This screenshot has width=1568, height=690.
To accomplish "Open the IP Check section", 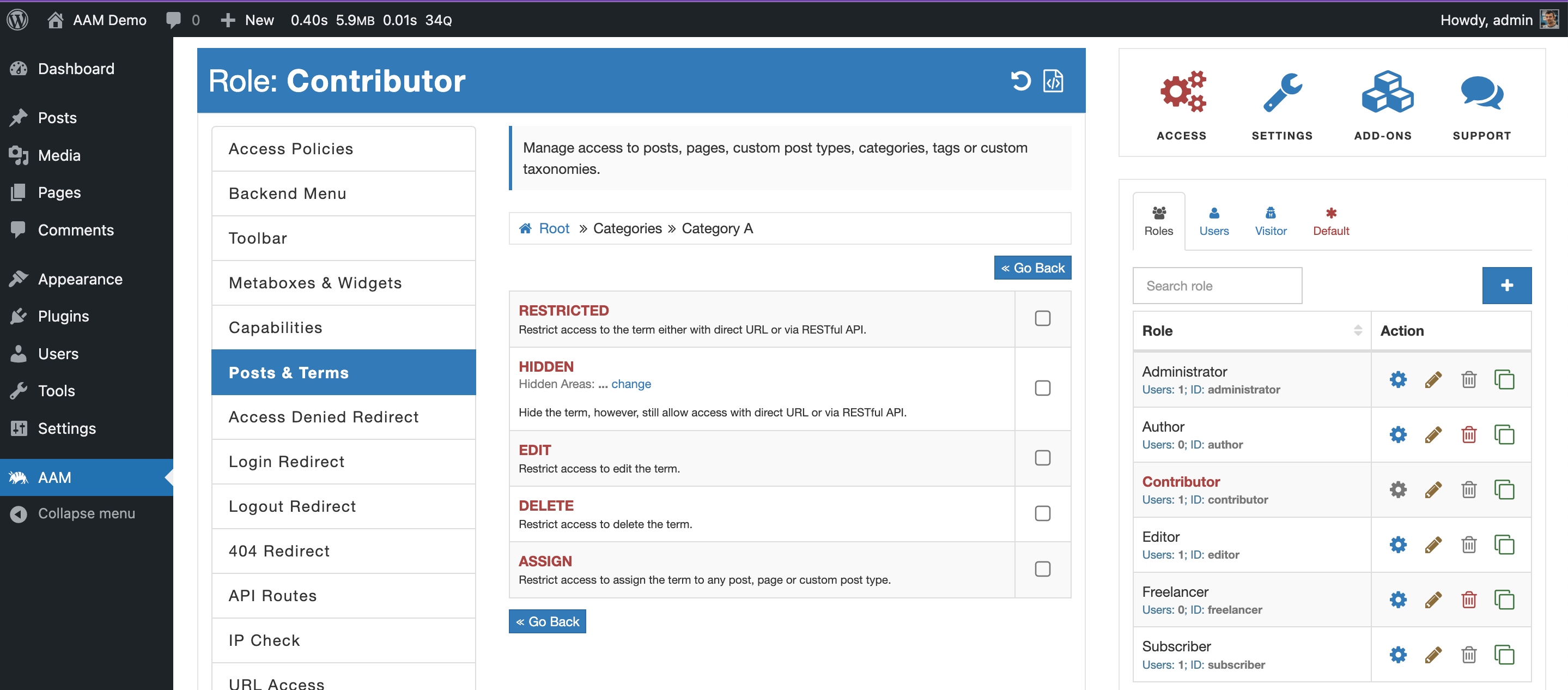I will pyautogui.click(x=343, y=640).
